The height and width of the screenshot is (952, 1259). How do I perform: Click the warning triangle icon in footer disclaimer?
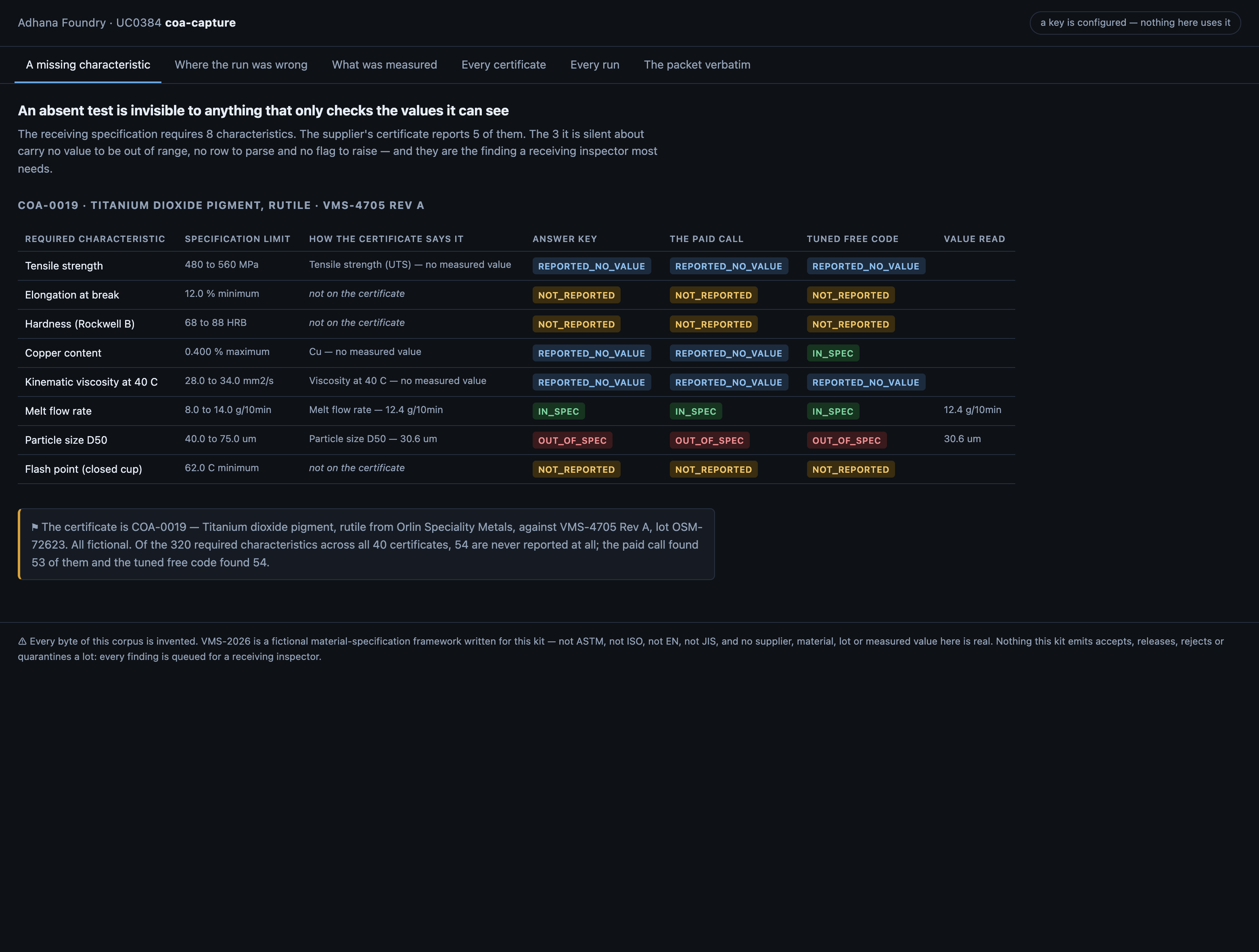[x=22, y=641]
